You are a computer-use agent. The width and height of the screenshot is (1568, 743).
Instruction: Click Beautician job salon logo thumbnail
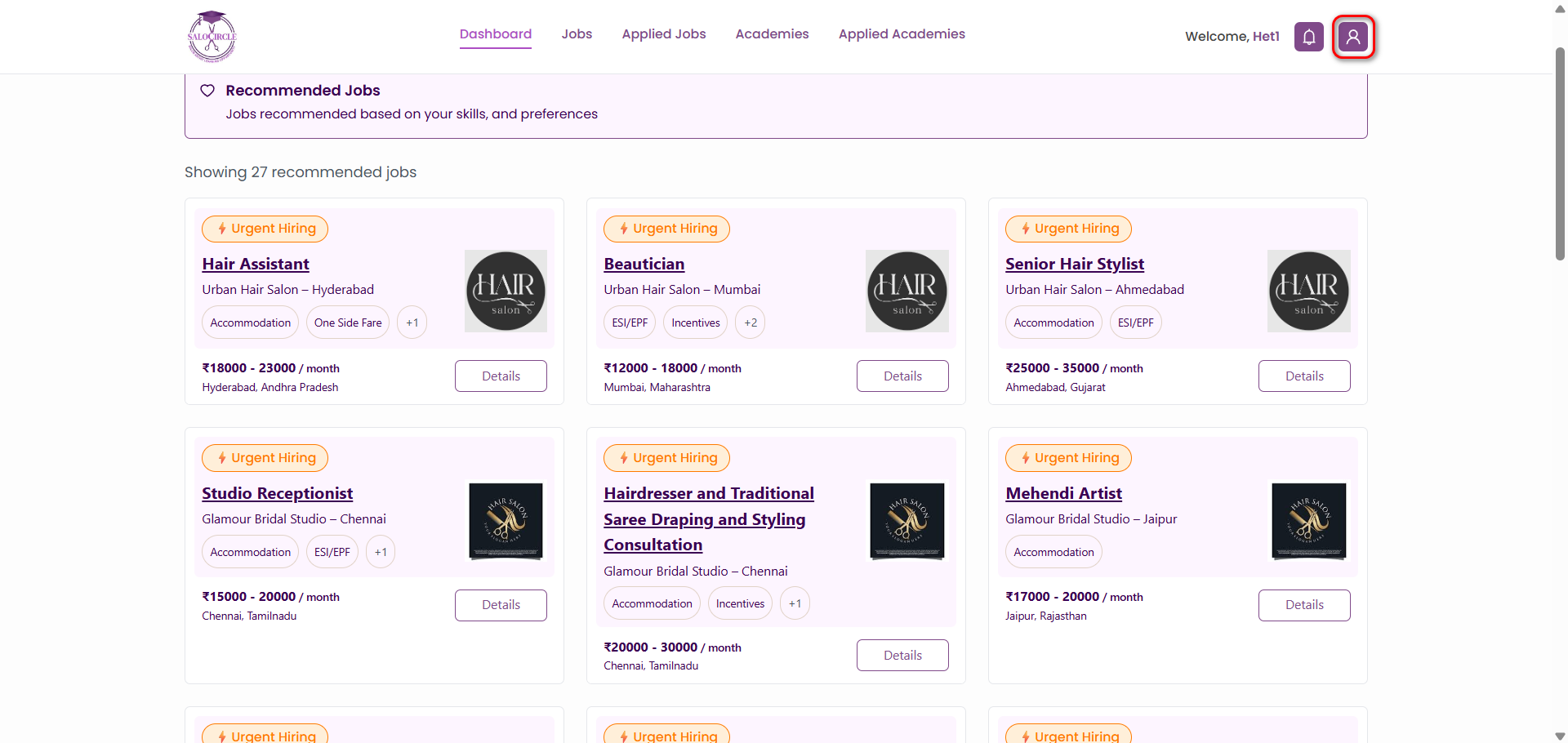[907, 291]
